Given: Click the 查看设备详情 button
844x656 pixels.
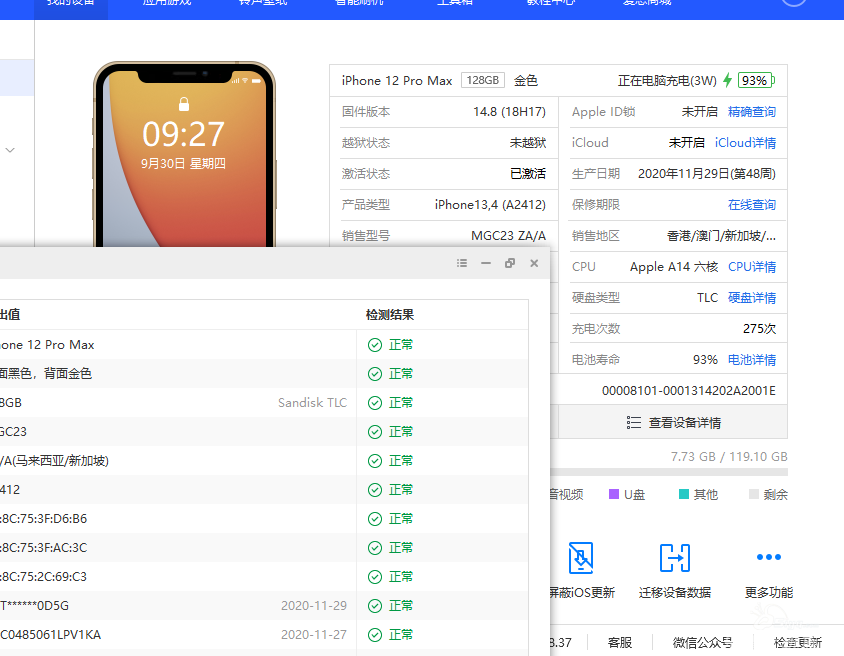Looking at the screenshot, I should [x=673, y=422].
